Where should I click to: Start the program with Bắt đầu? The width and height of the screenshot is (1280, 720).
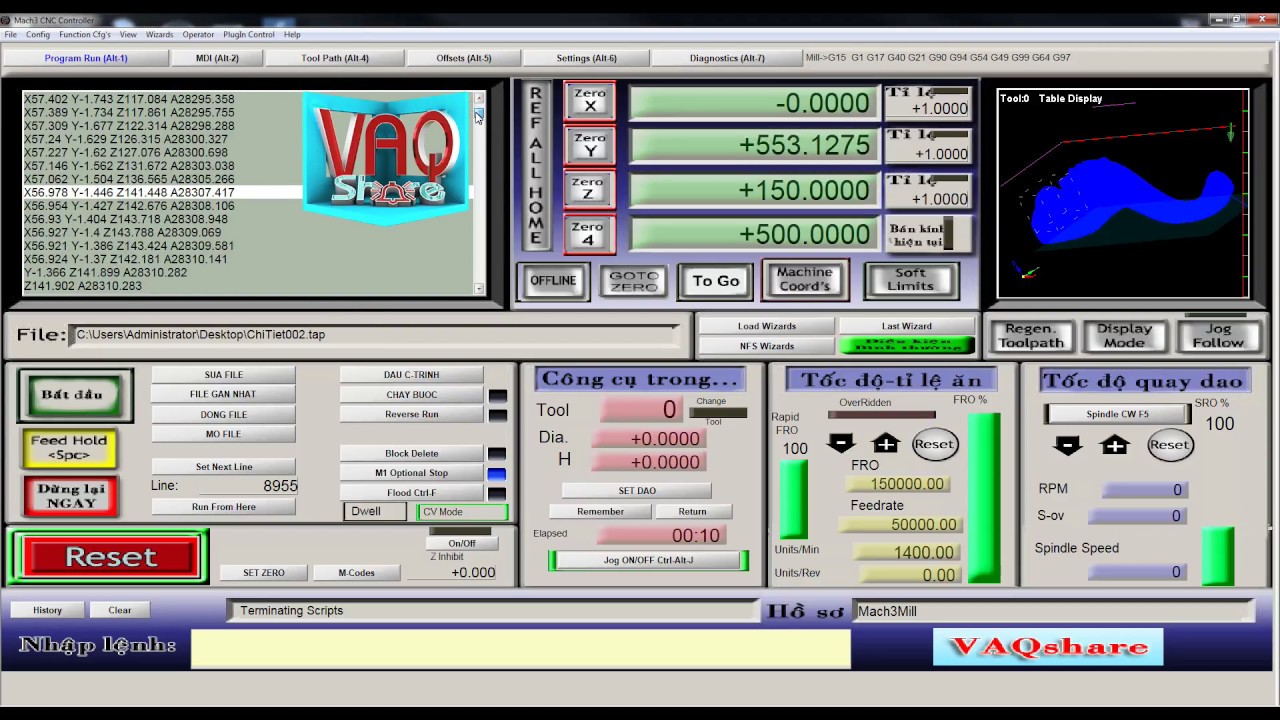pyautogui.click(x=73, y=395)
